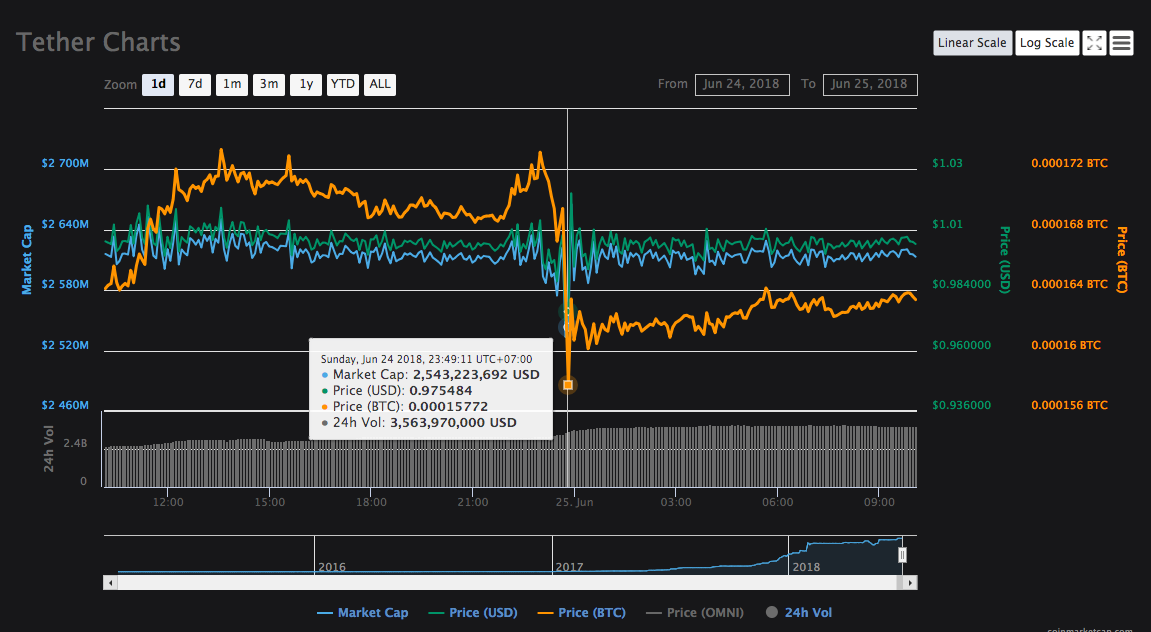
Task: Click the Tether Charts heading
Action: (98, 43)
